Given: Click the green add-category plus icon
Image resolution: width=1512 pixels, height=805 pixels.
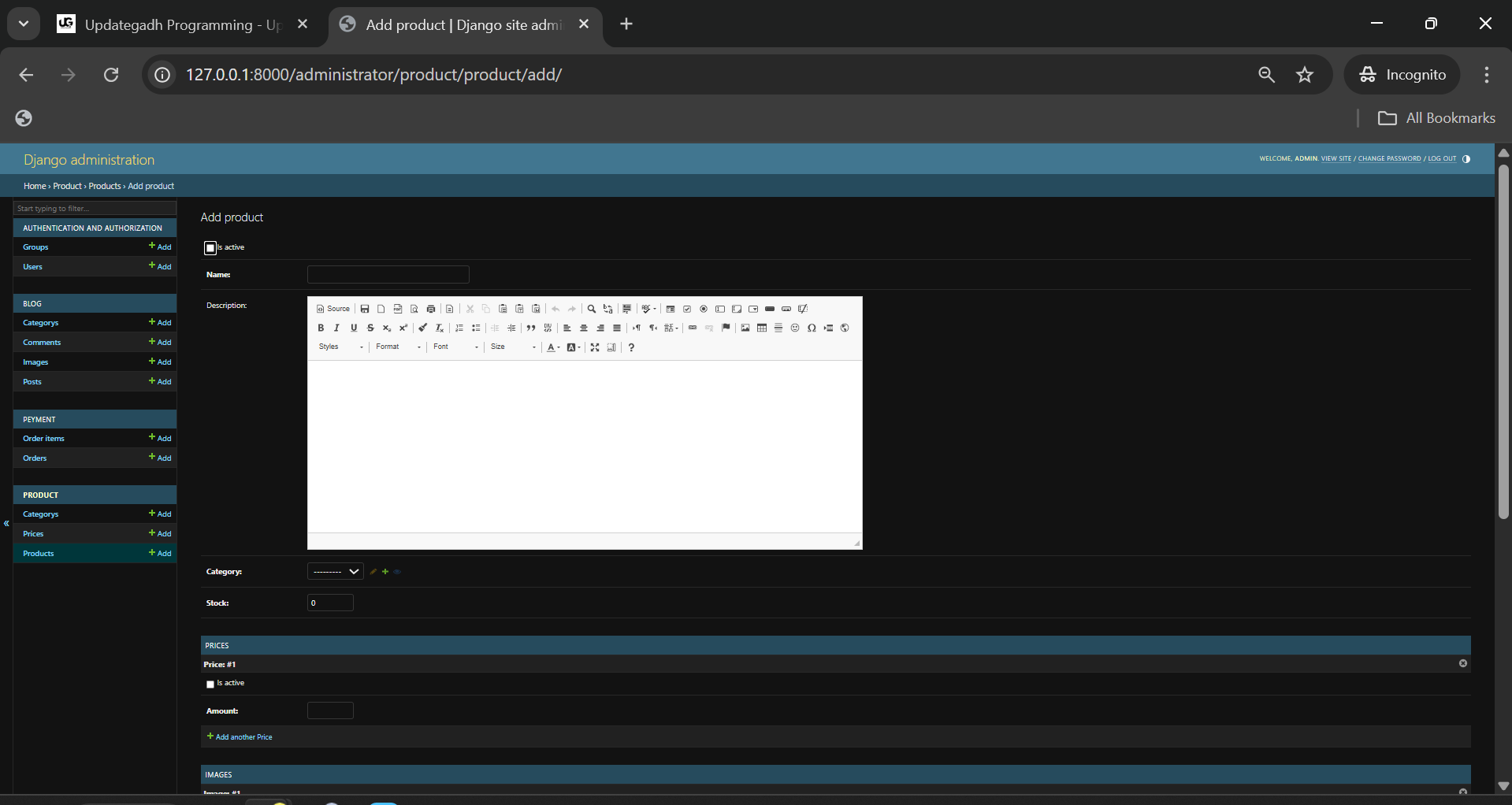Looking at the screenshot, I should pos(385,572).
